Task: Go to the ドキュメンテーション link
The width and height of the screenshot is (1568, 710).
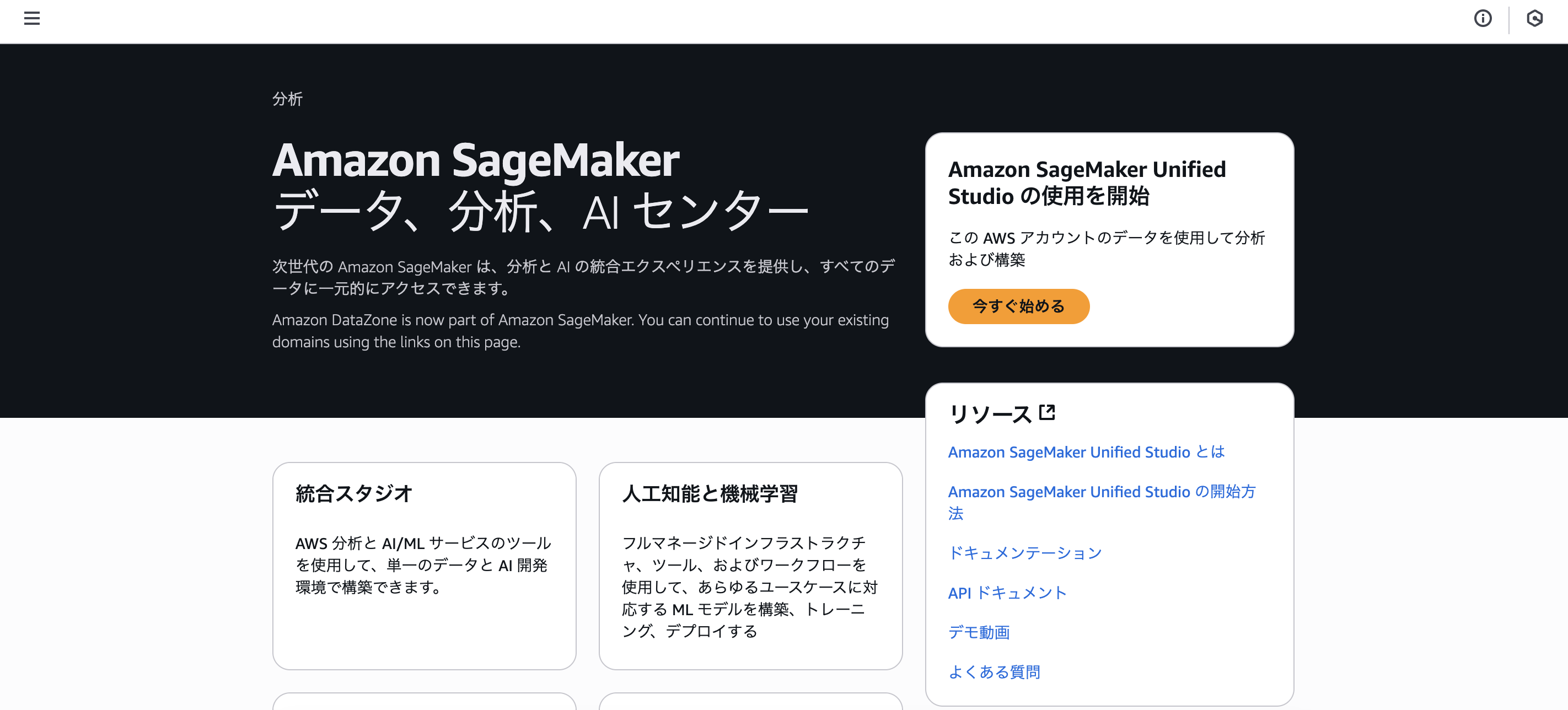Action: [1025, 552]
